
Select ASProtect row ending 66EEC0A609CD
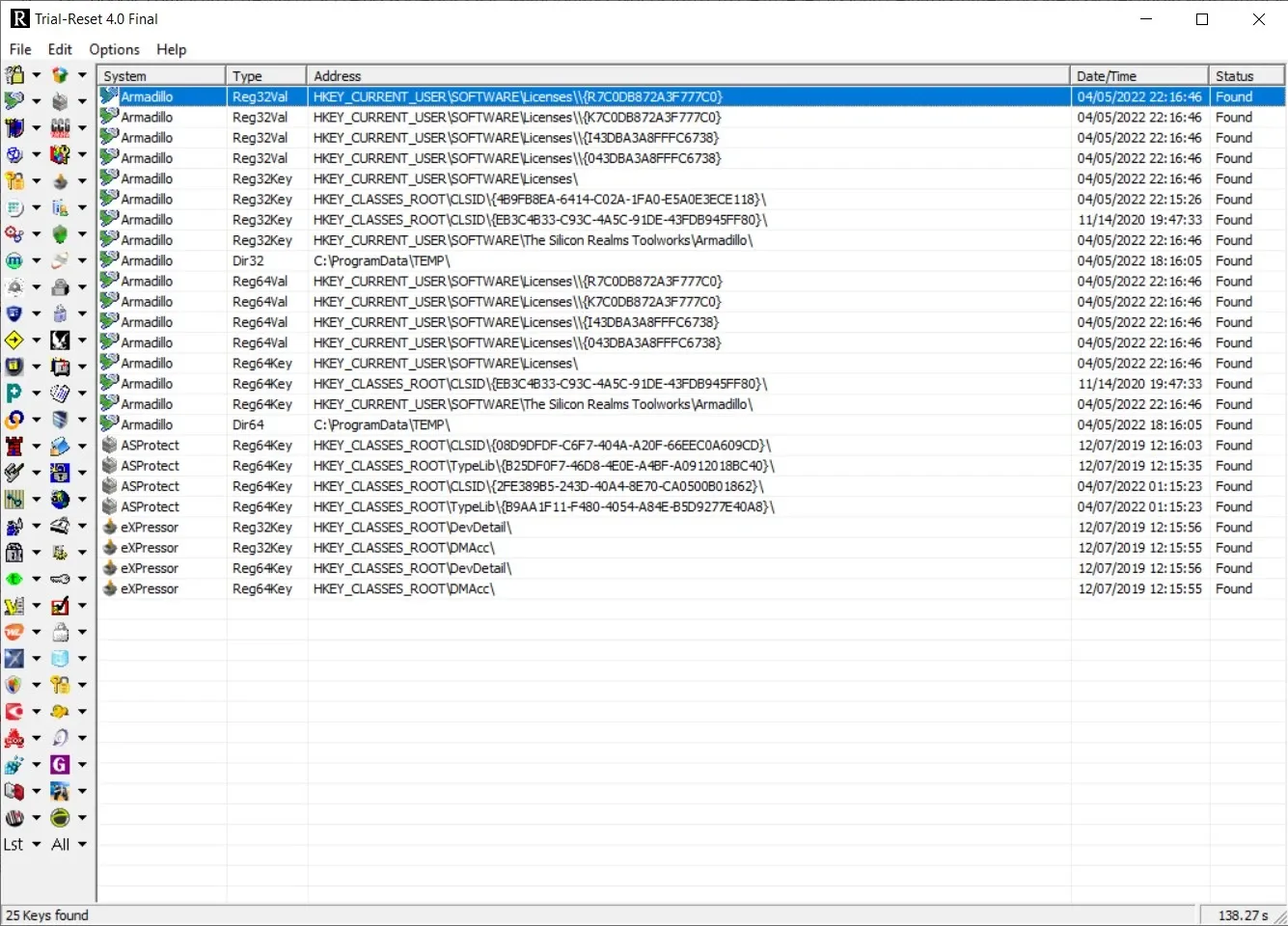[x=691, y=445]
